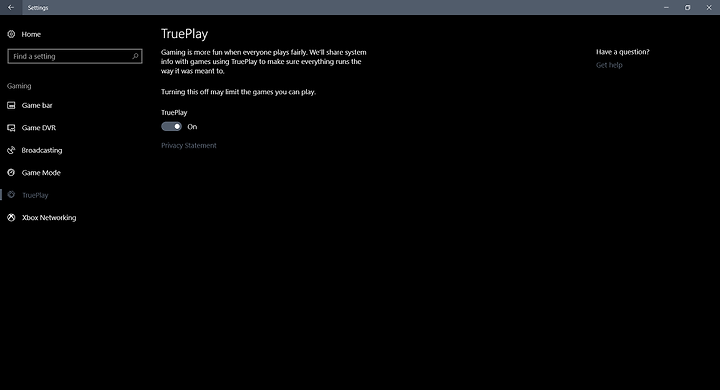Click the TruePlay sidebar icon
Viewport: 720px width, 390px height.
tap(11, 195)
